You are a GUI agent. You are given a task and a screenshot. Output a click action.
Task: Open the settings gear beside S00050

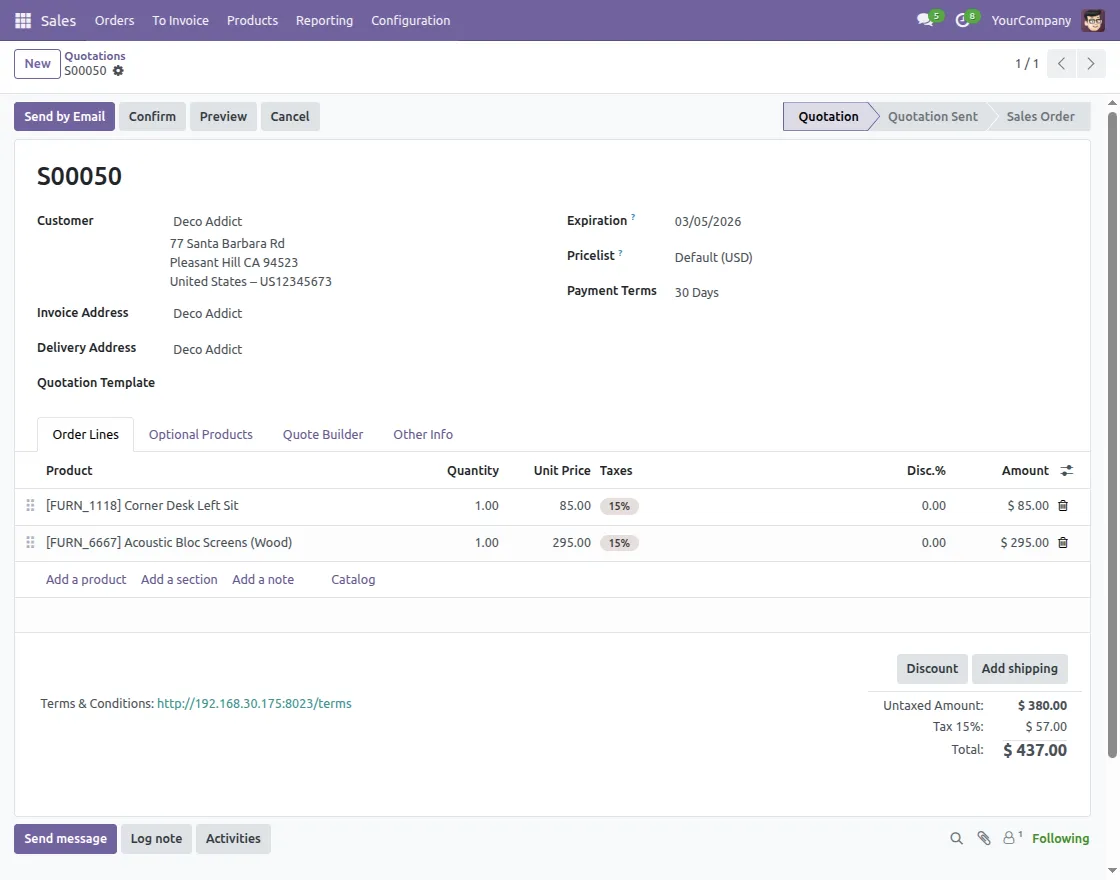[118, 71]
